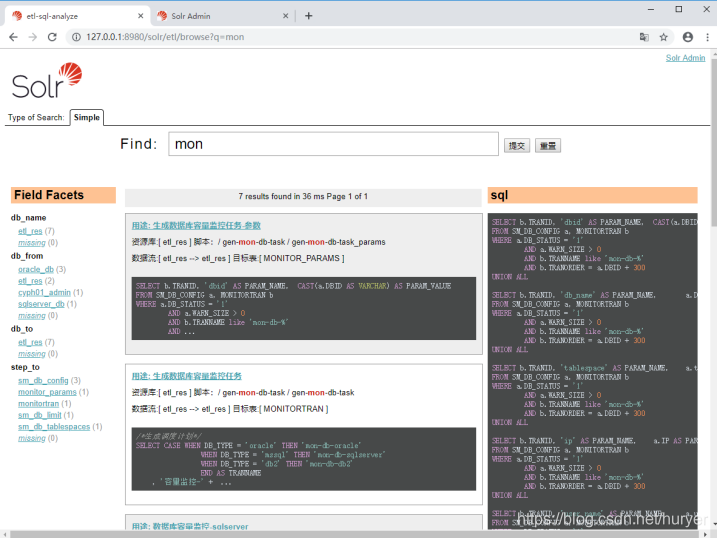Select the Simple search type tab
This screenshot has height=538, width=718.
(87, 117)
